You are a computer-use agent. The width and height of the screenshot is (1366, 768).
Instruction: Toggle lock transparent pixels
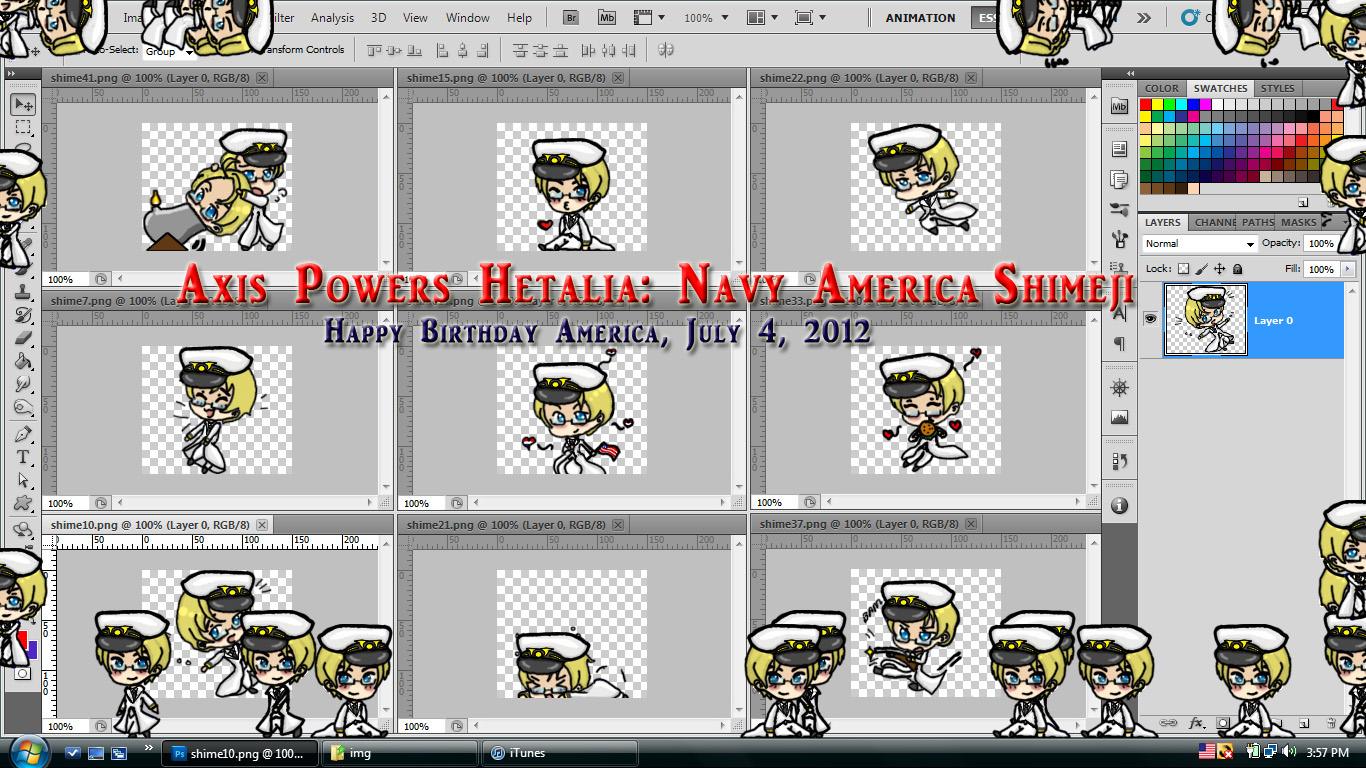pyautogui.click(x=1184, y=269)
